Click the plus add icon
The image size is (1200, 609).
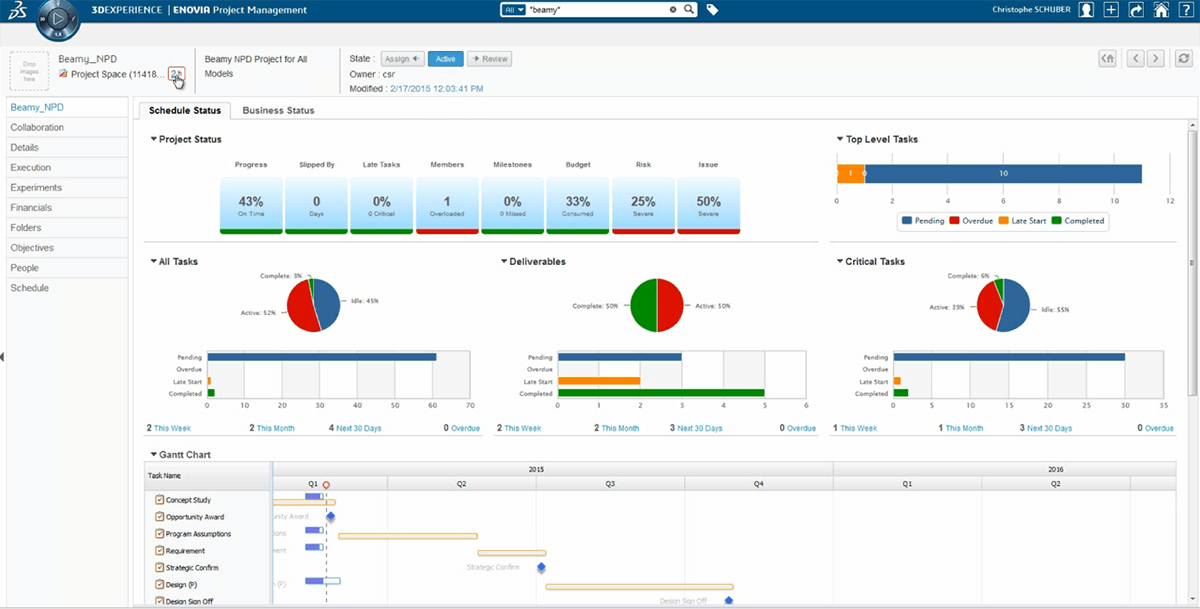pos(1111,10)
